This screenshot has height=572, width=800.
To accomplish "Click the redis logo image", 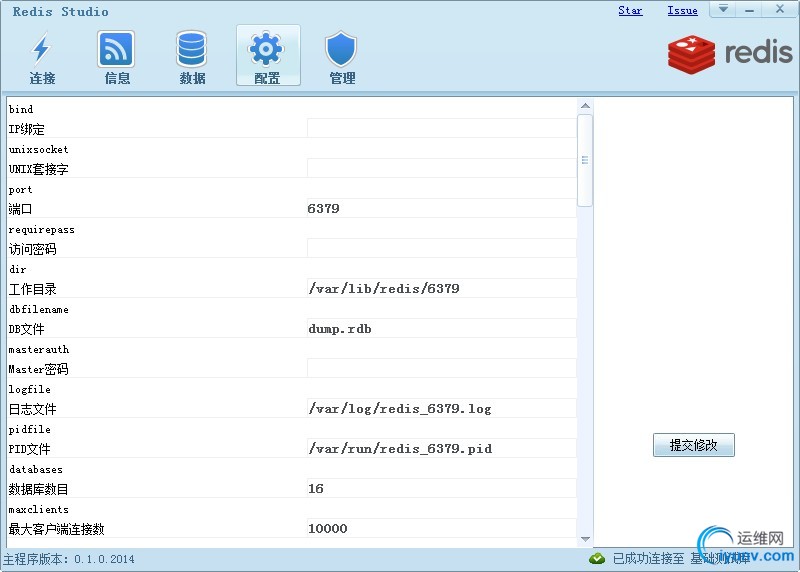I will click(x=730, y=54).
